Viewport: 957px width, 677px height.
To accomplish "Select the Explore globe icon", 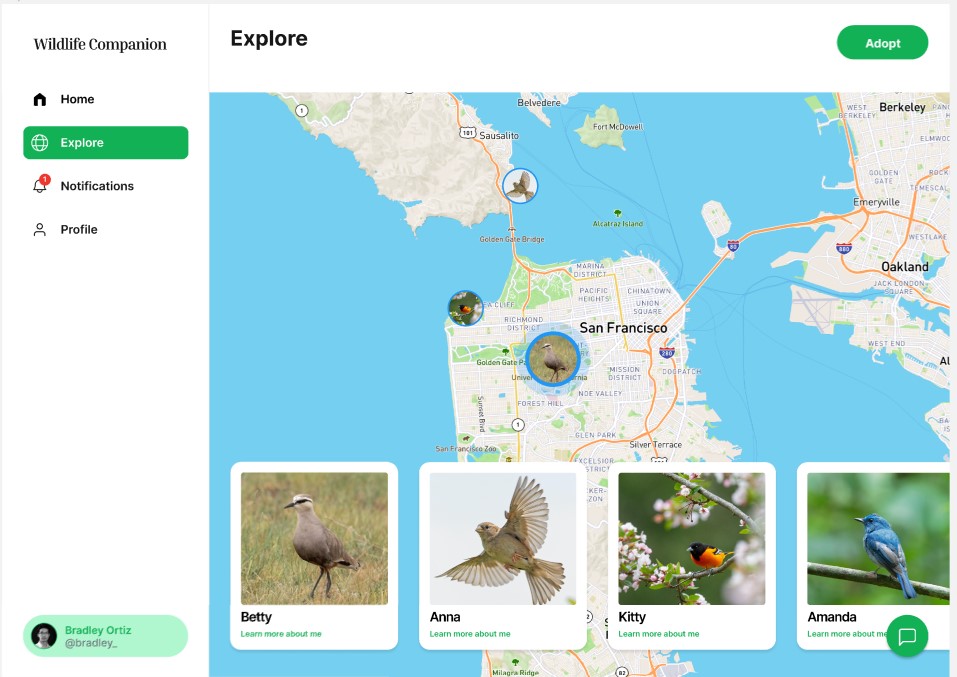I will (x=40, y=143).
